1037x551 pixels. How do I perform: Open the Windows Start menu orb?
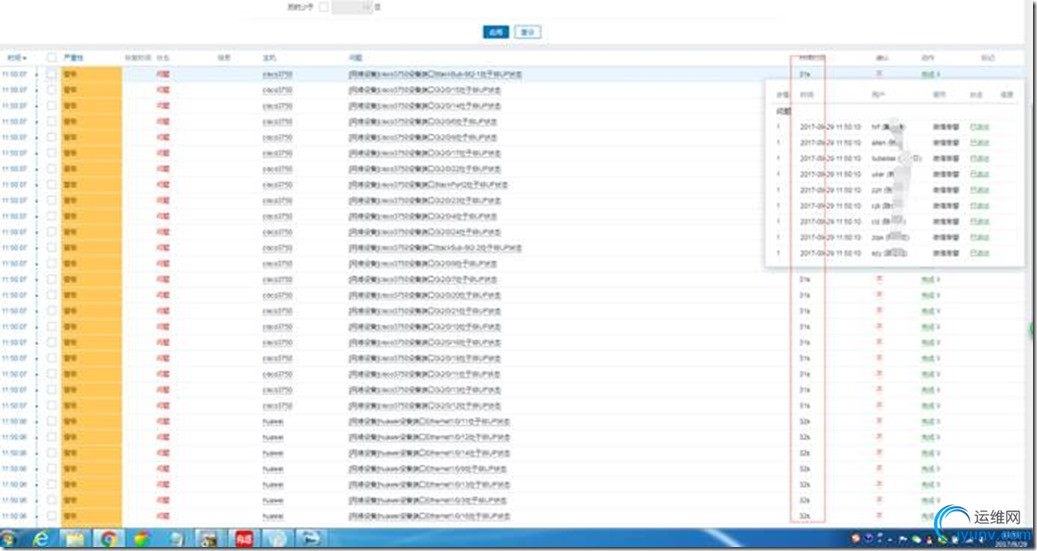coord(9,539)
